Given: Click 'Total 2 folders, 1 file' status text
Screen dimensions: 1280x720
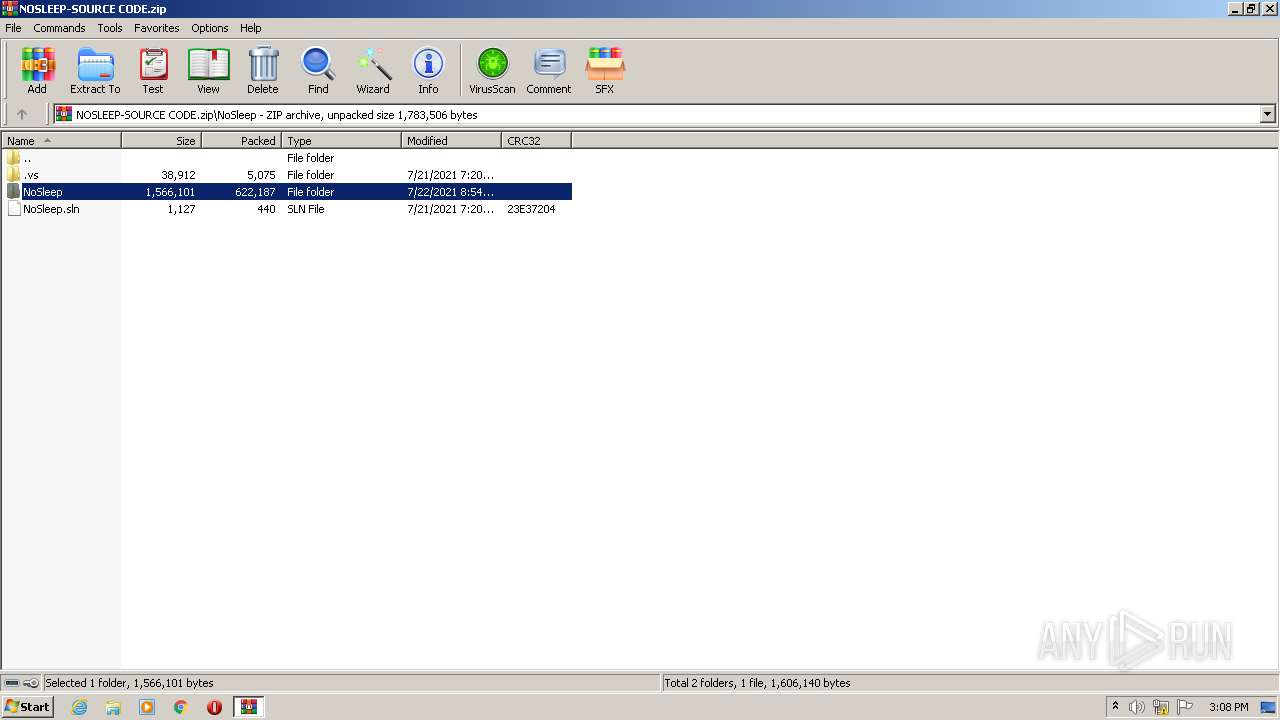Looking at the screenshot, I should [x=758, y=683].
